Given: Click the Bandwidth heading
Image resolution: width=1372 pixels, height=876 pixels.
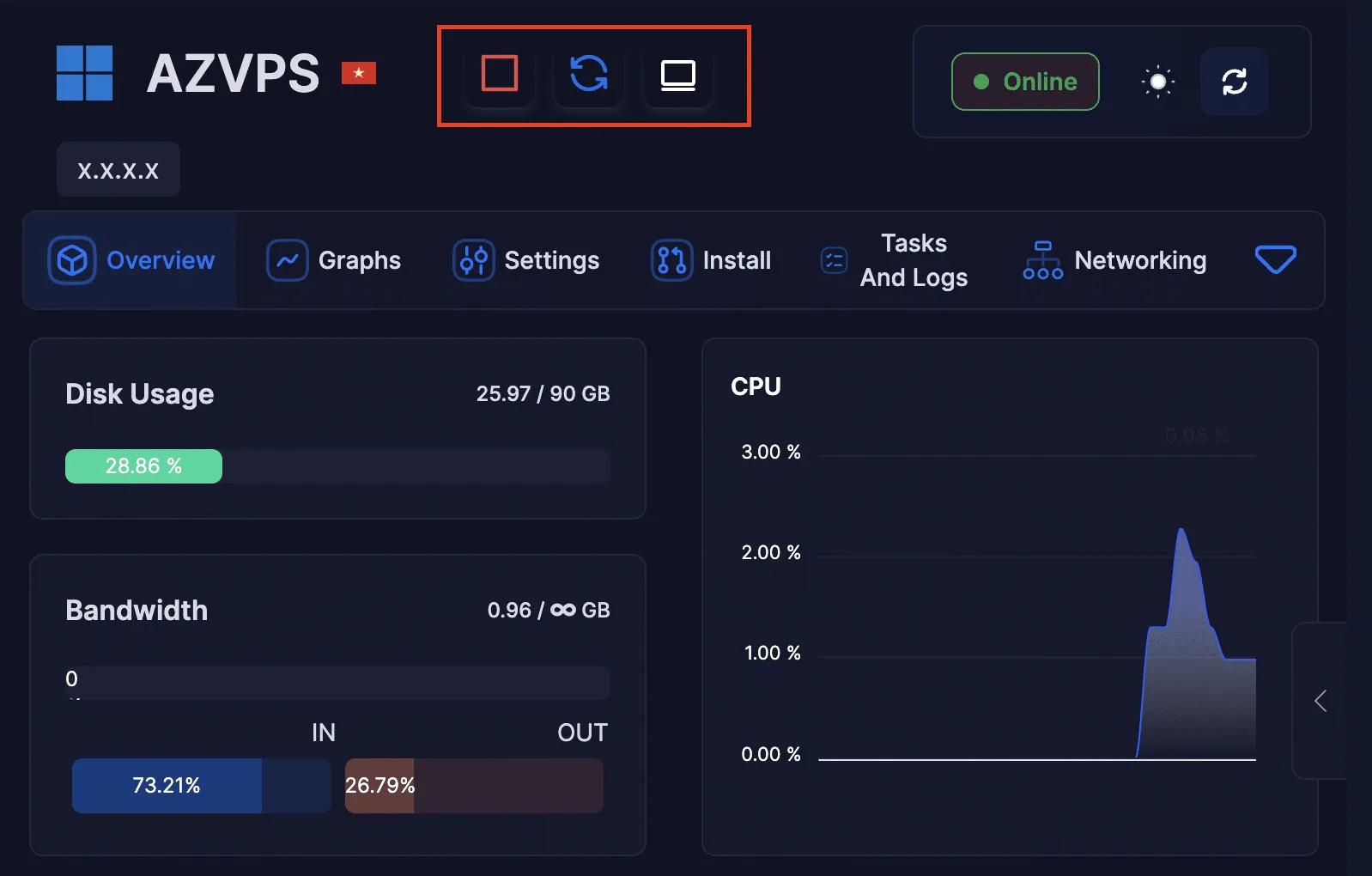Looking at the screenshot, I should click(137, 610).
